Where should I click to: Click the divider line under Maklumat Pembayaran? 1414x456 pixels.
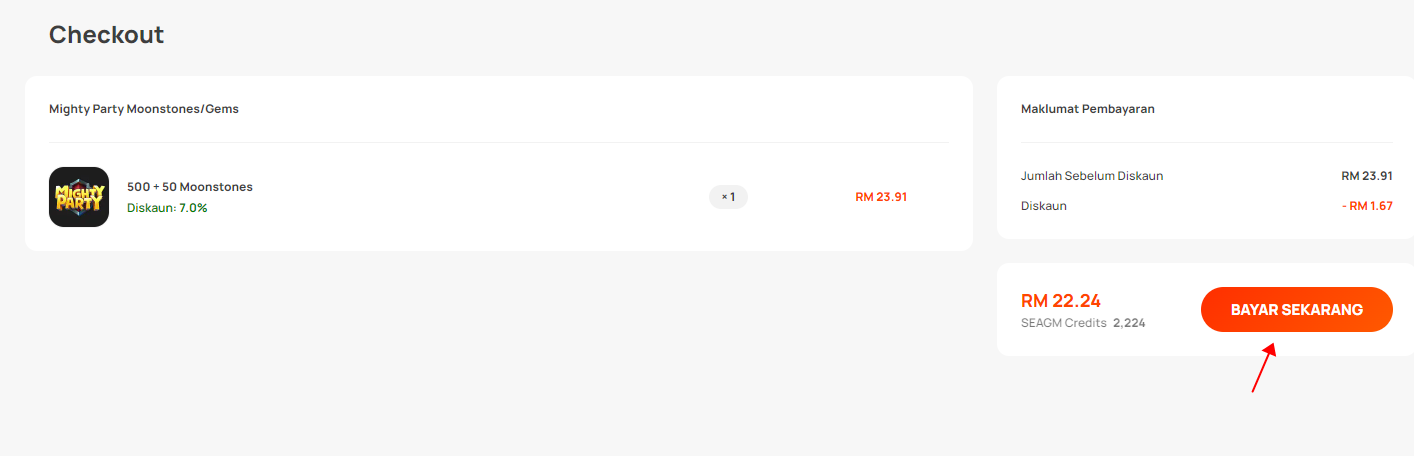(1206, 142)
